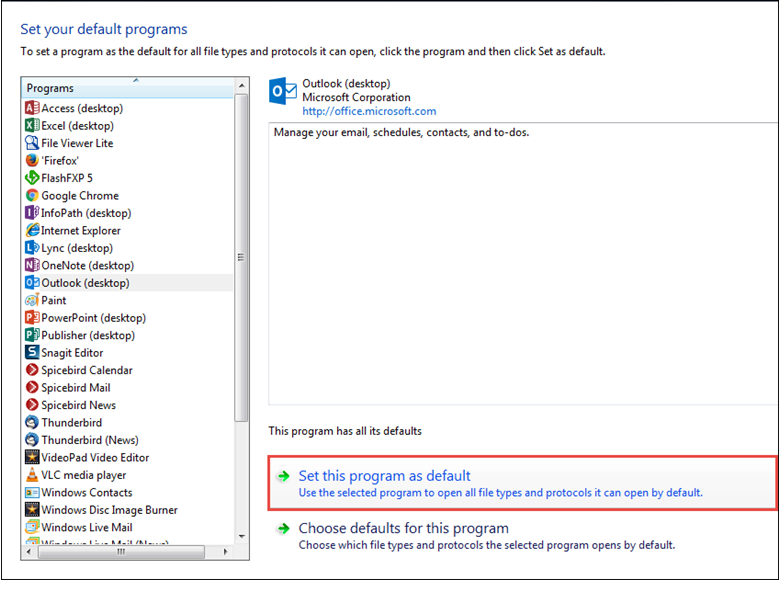781x595 pixels.
Task: Click the FlashFXP 5 icon
Action: click(x=32, y=178)
